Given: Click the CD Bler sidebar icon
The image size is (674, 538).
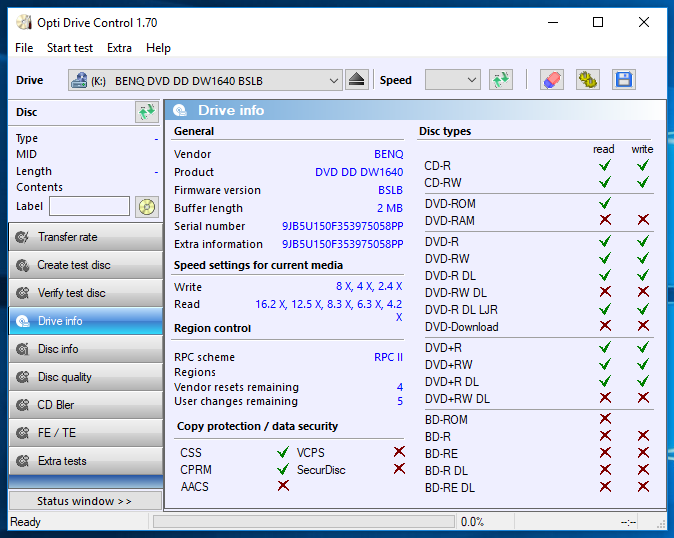Looking at the screenshot, I should pyautogui.click(x=22, y=405).
